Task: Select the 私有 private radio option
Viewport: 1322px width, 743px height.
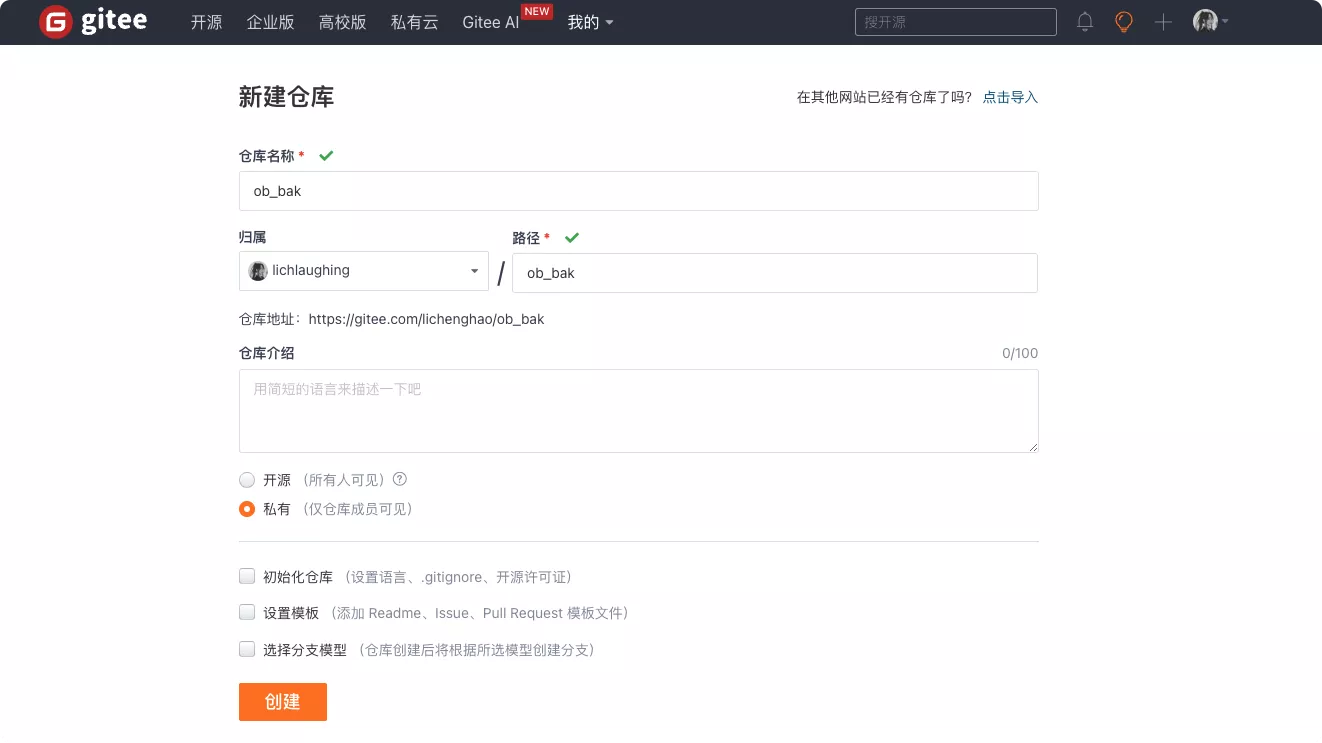Action: 247,509
